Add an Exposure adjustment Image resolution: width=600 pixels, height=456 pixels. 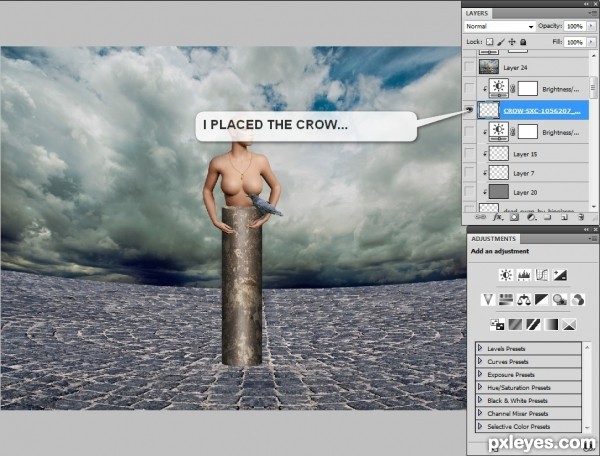[x=560, y=275]
